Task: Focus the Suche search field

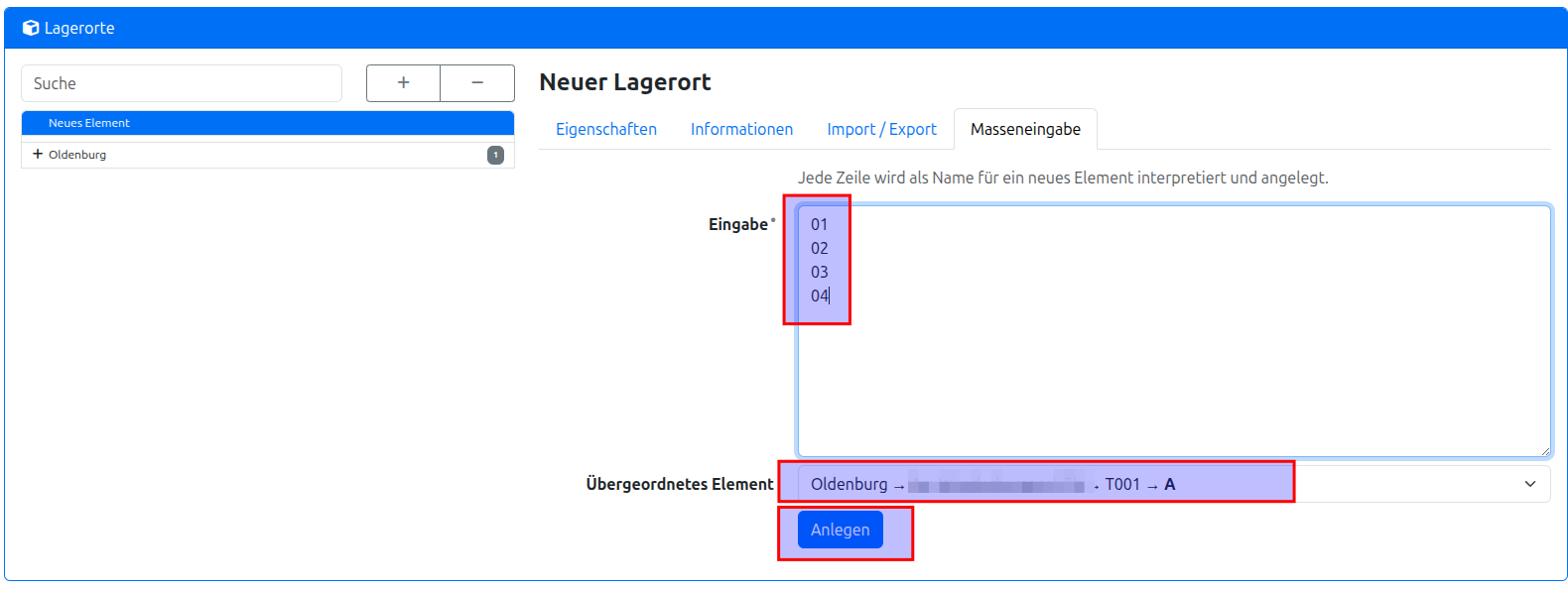Action: pos(182,83)
